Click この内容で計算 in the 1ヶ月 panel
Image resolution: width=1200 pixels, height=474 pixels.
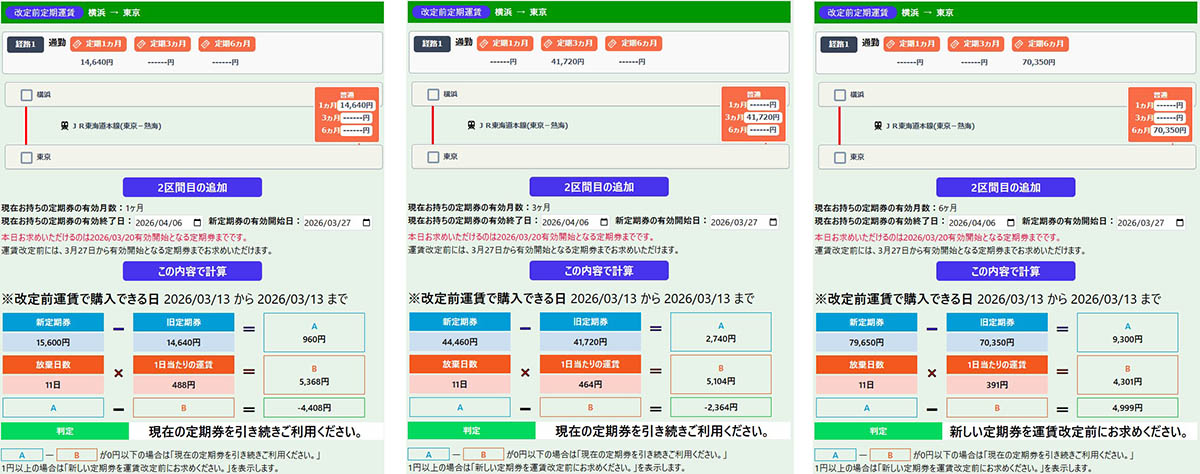[192, 271]
